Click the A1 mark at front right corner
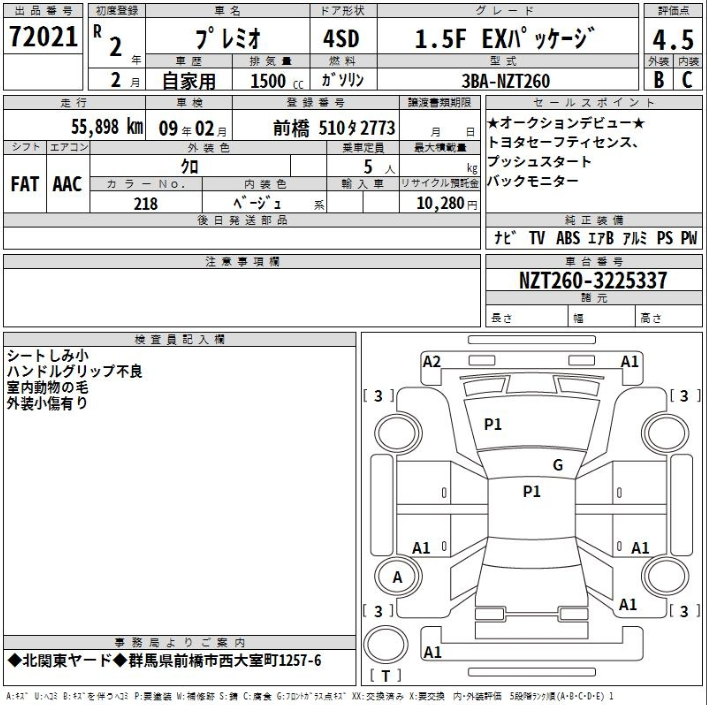 coord(630,362)
